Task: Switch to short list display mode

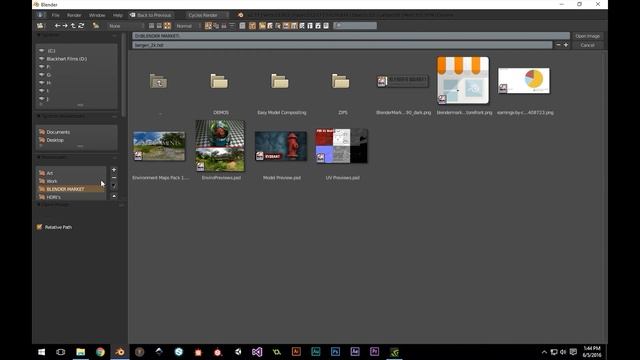Action: [x=151, y=26]
